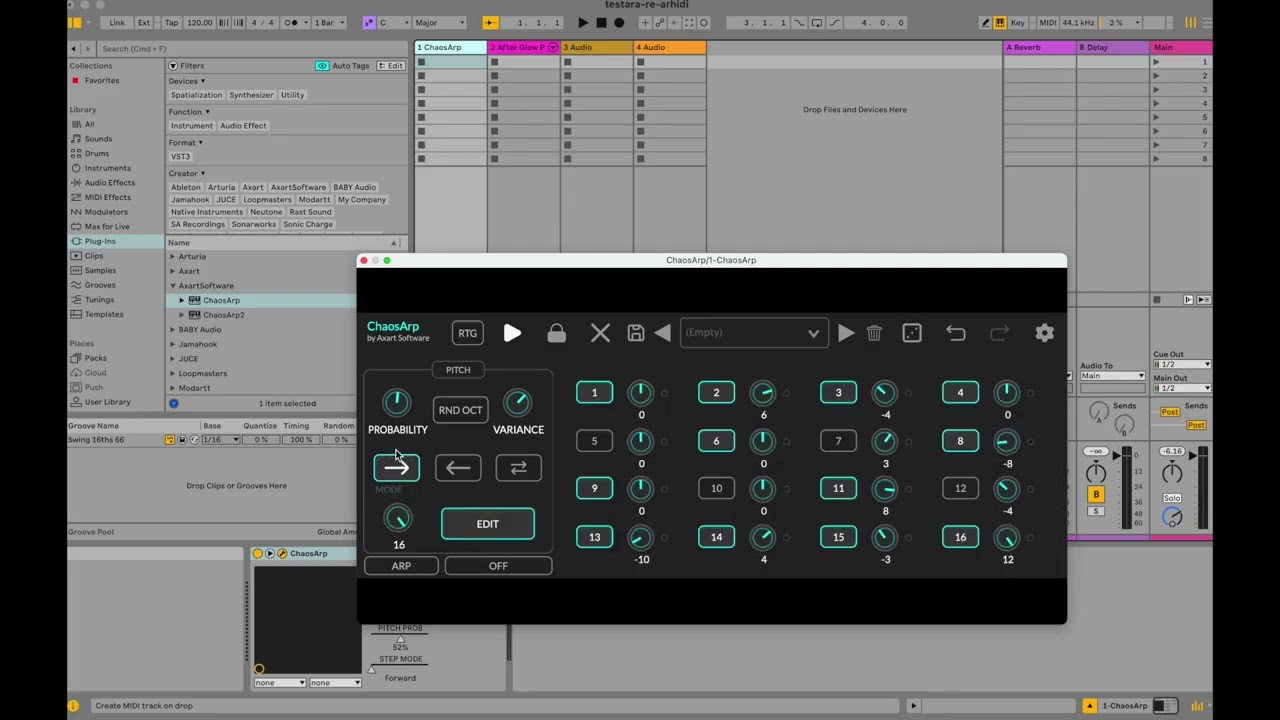Click the wrench icon on the ChaosArp device
Screen dimensions: 1280x720
click(x=282, y=553)
